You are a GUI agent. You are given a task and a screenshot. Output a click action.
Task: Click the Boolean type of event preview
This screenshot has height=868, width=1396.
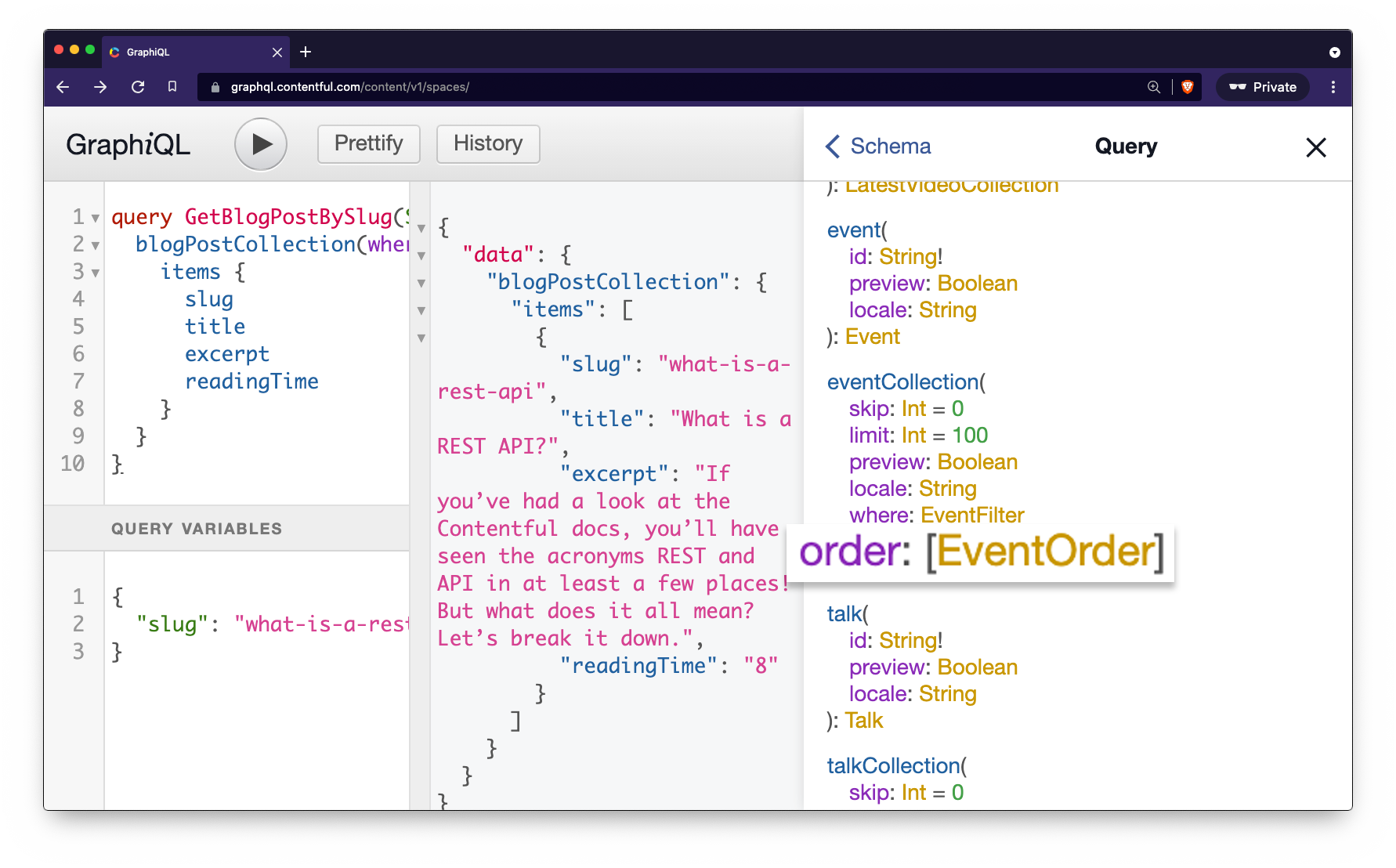click(x=978, y=284)
